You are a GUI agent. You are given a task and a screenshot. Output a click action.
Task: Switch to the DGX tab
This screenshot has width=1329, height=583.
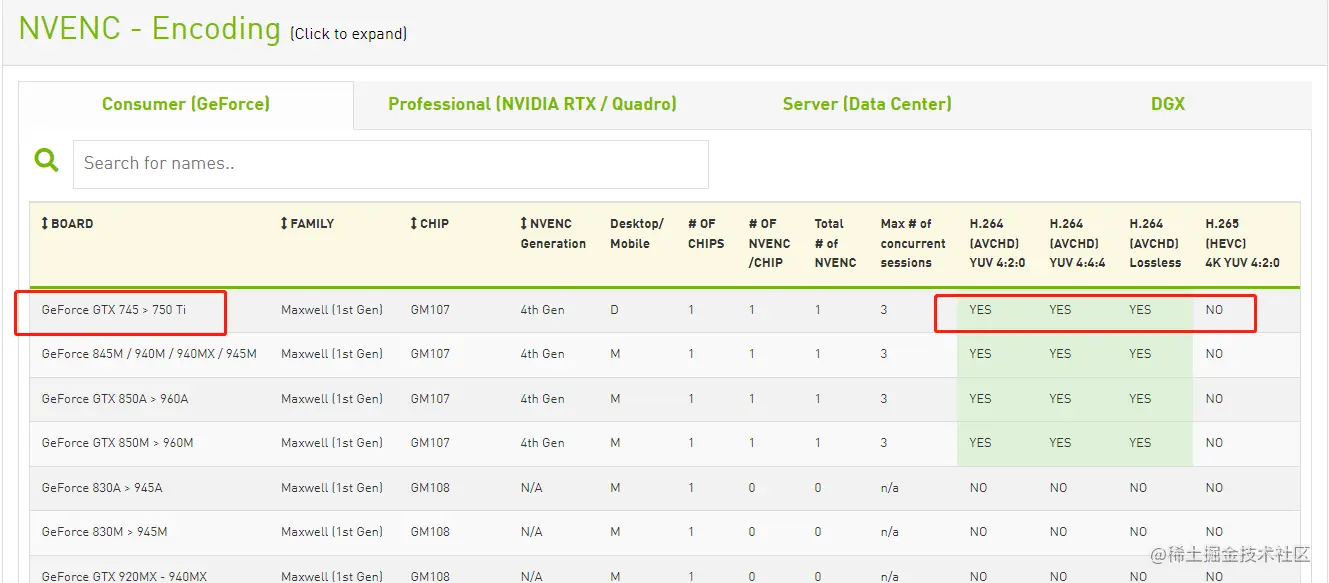tap(1167, 104)
